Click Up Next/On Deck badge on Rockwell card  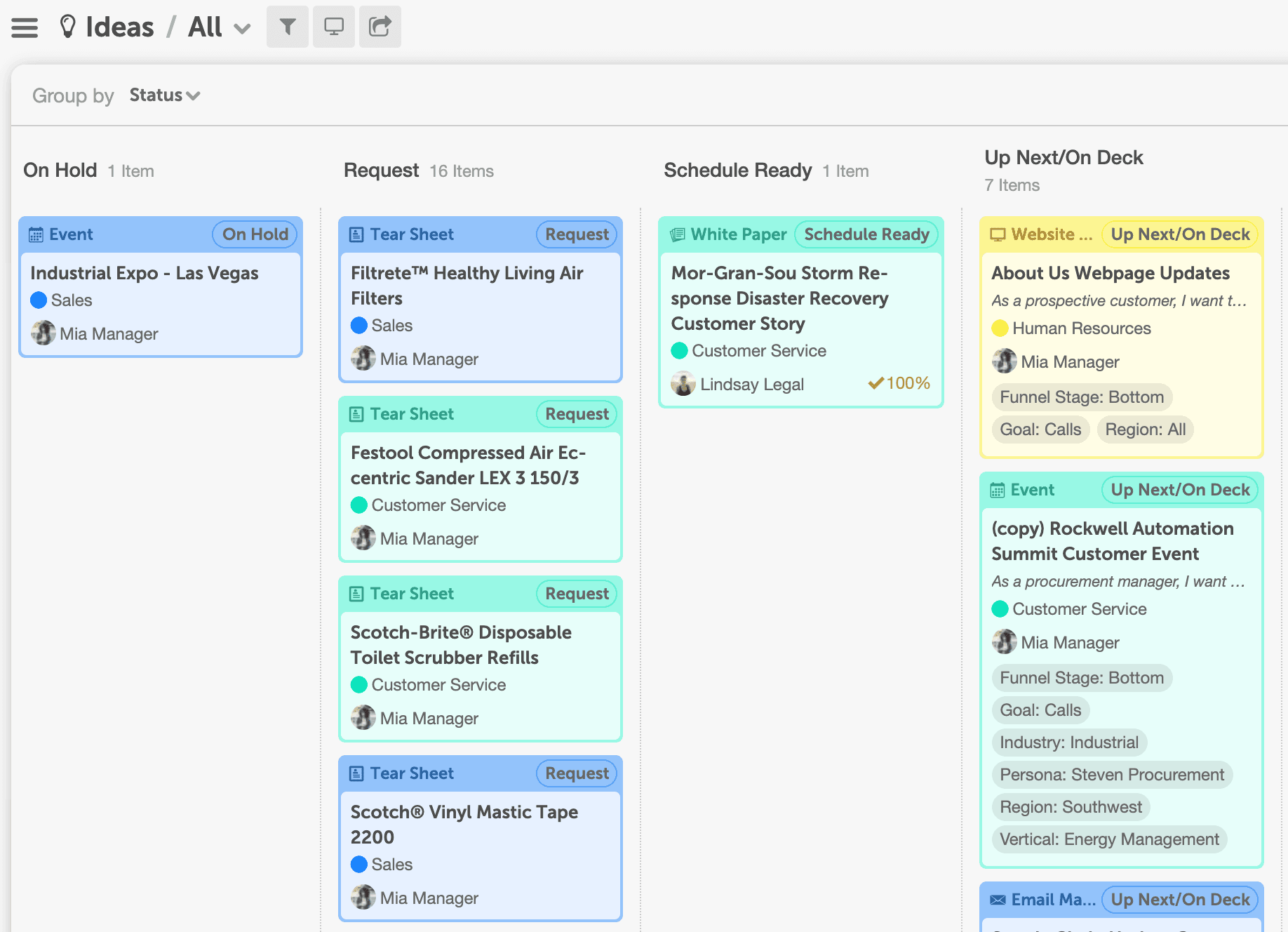[1180, 490]
